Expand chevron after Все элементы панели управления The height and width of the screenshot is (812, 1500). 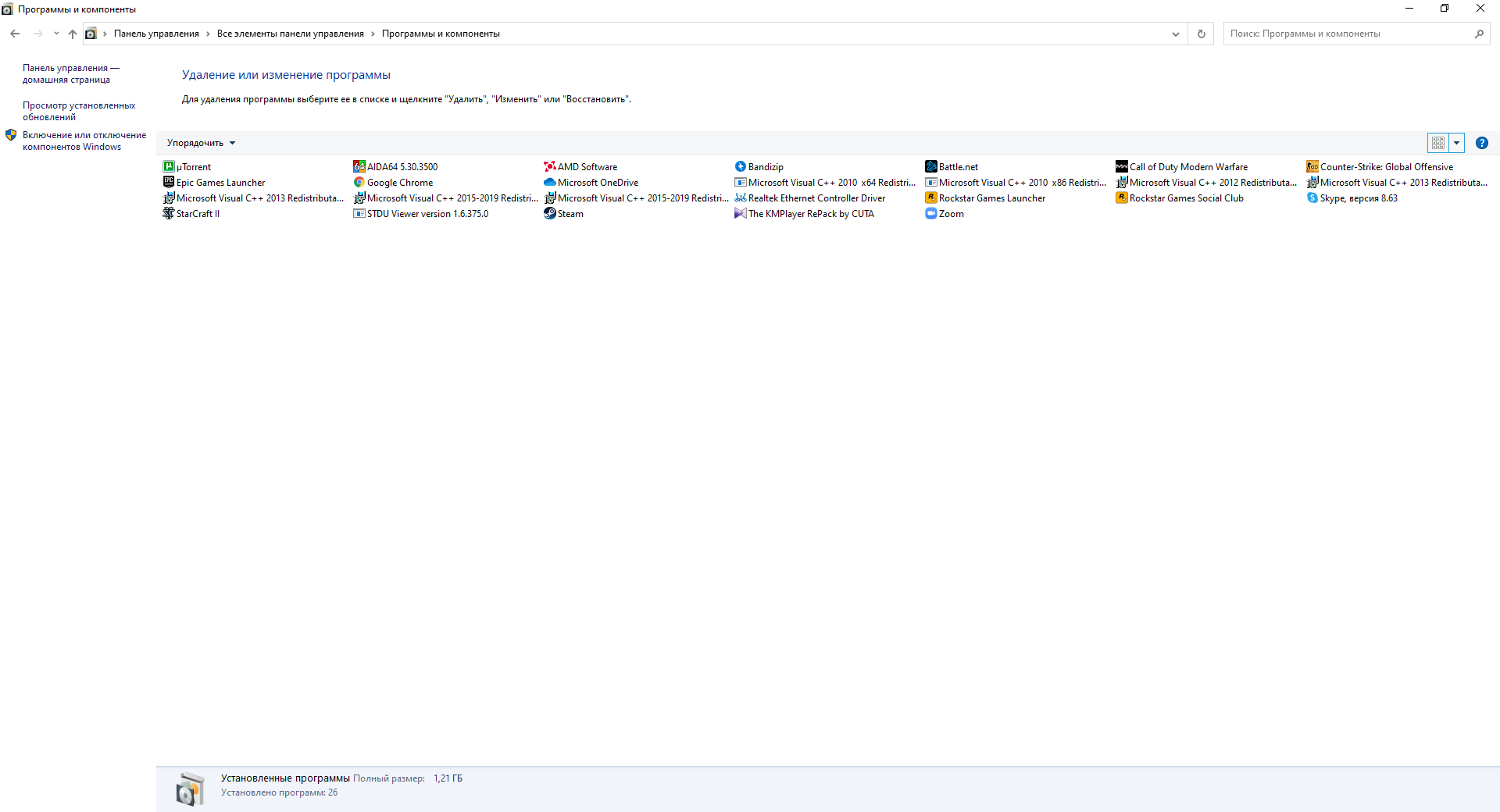point(373,34)
